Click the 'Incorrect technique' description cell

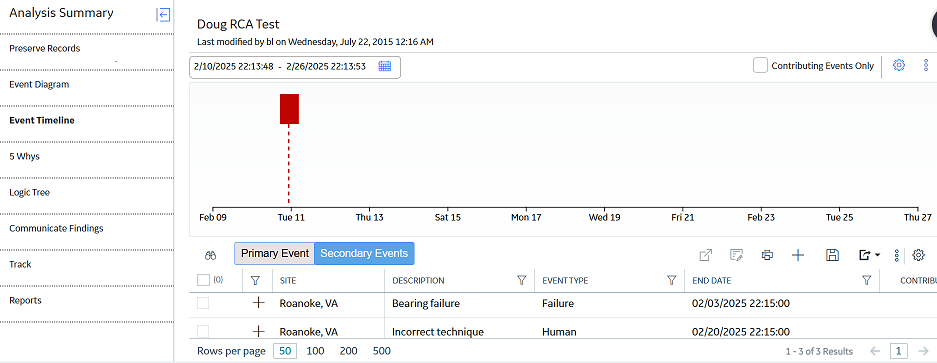coord(437,332)
